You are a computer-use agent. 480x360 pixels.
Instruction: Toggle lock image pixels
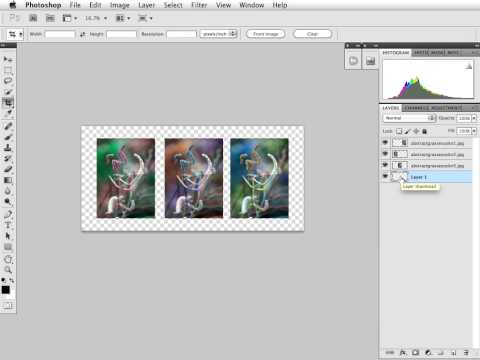coord(407,131)
